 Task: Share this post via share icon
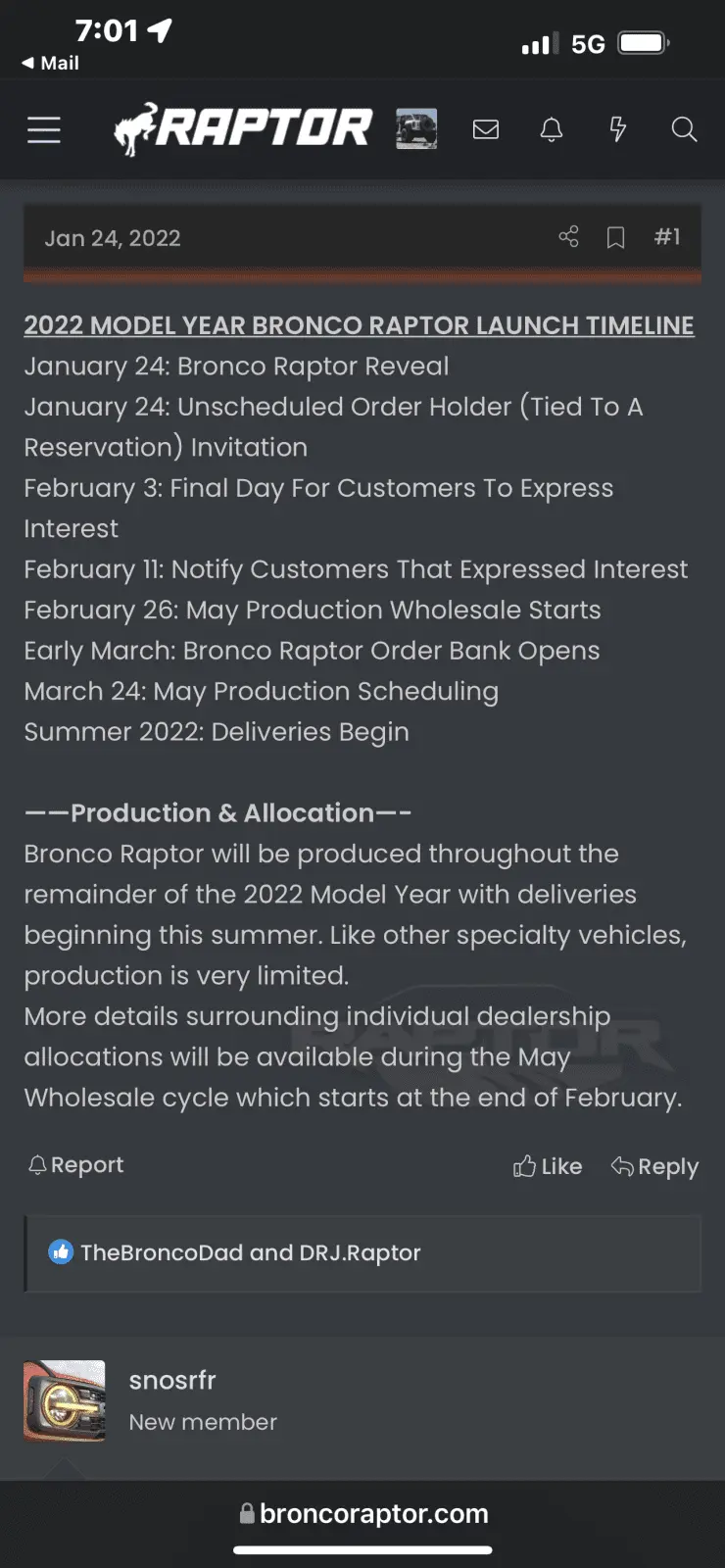[568, 236]
